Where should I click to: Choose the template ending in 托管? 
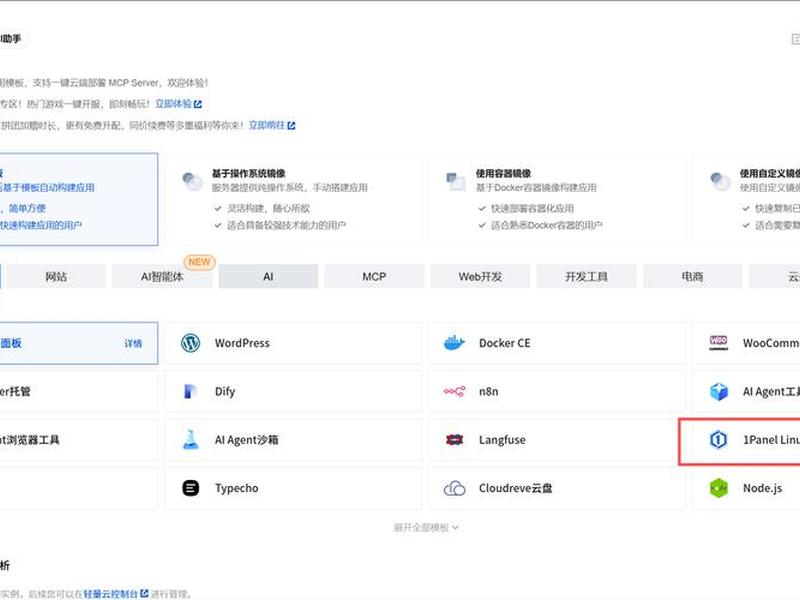(79, 391)
